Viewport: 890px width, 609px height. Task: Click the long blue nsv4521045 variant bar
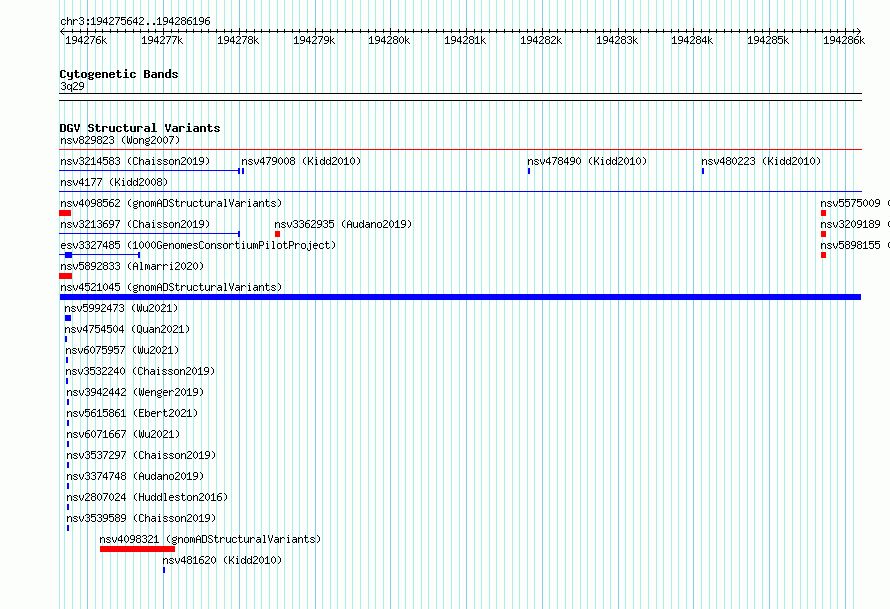(460, 297)
